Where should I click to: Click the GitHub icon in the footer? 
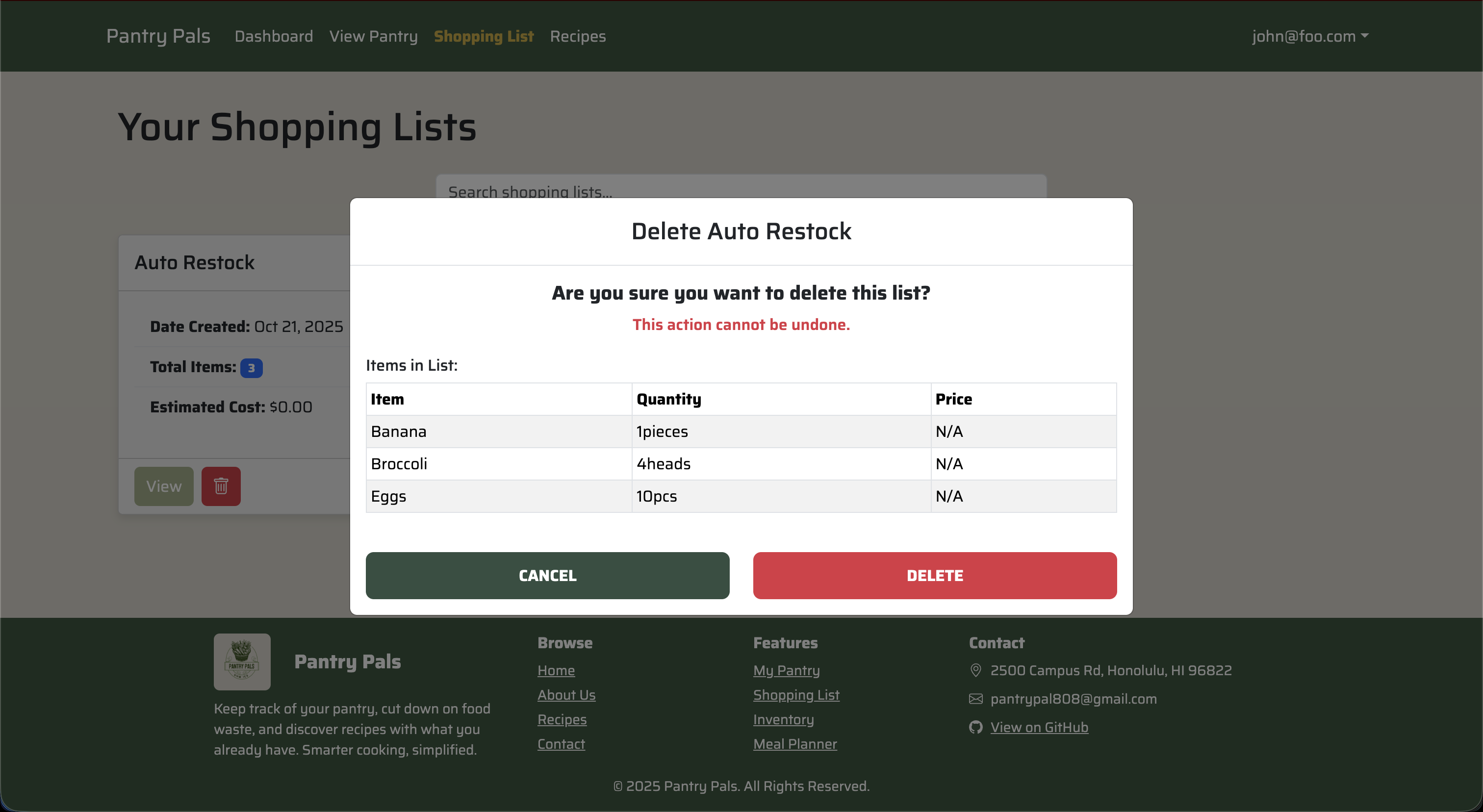[x=975, y=727]
